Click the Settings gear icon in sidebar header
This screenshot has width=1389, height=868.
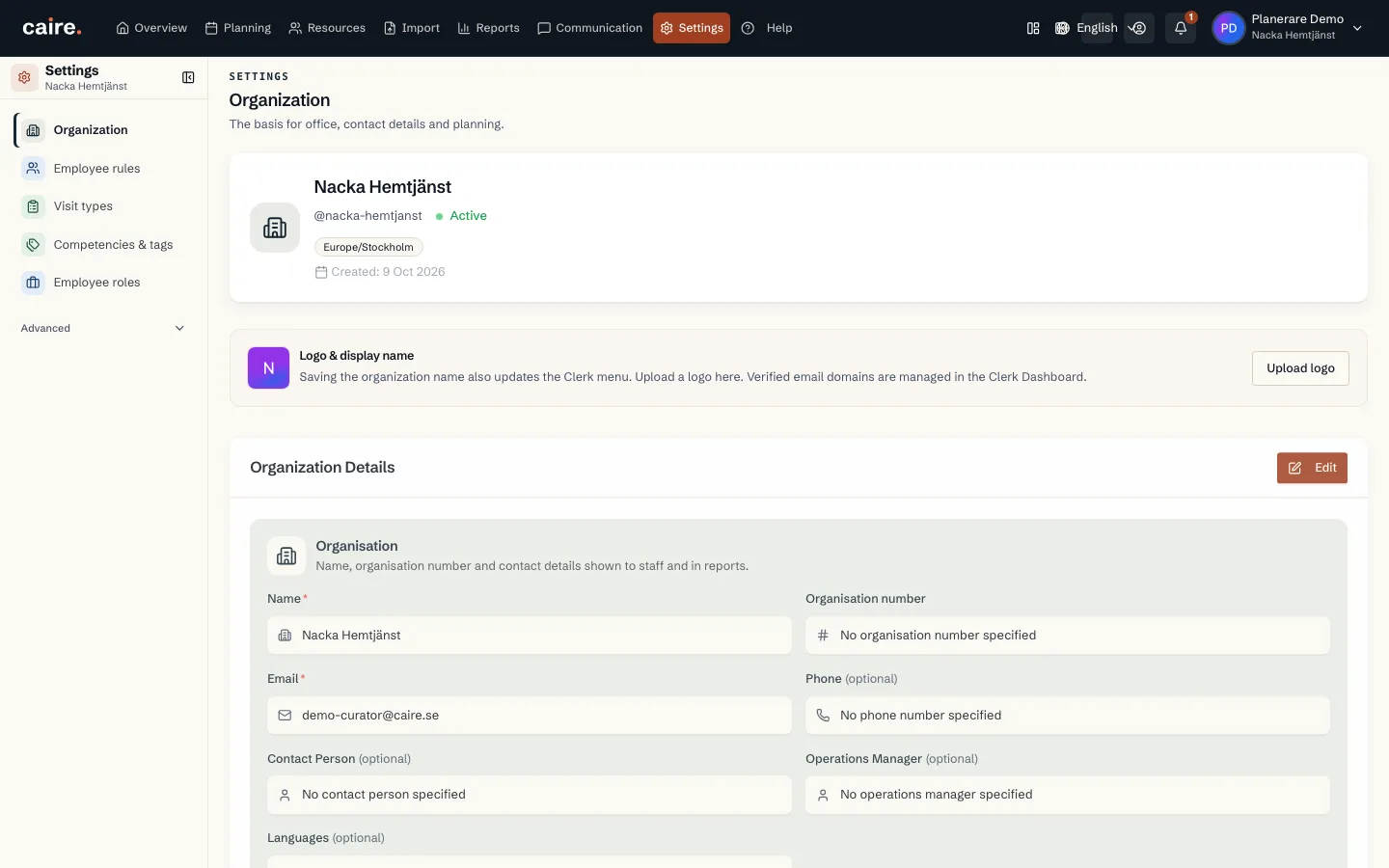coord(25,77)
